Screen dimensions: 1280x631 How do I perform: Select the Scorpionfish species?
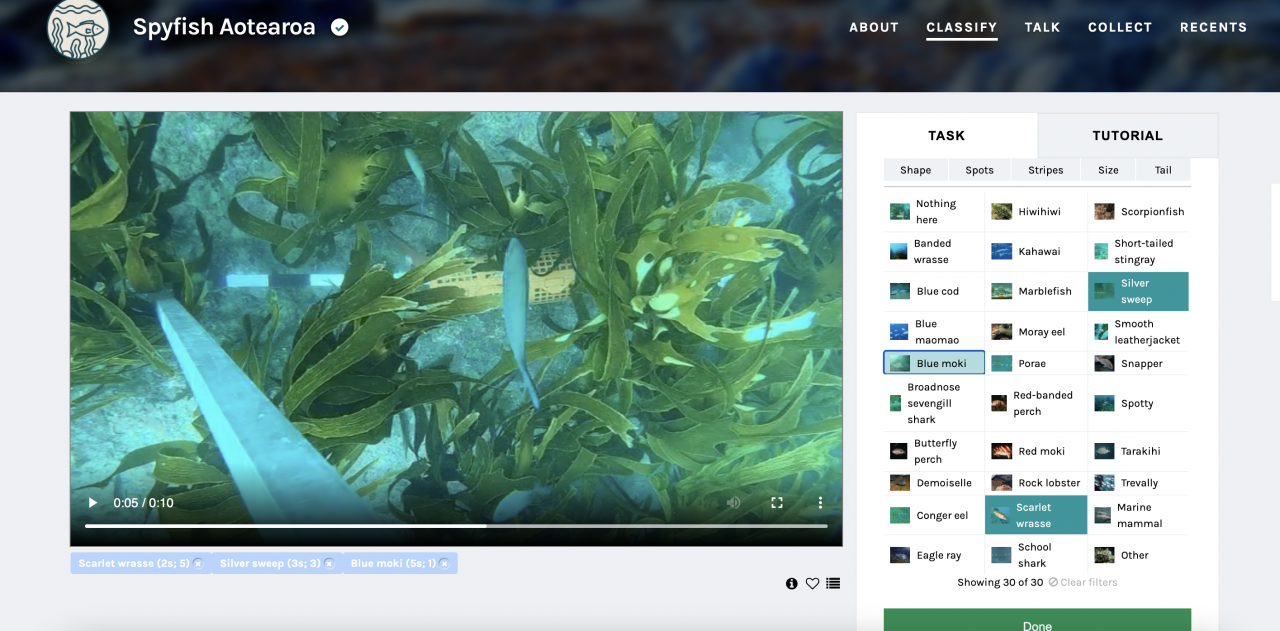(x=1138, y=211)
